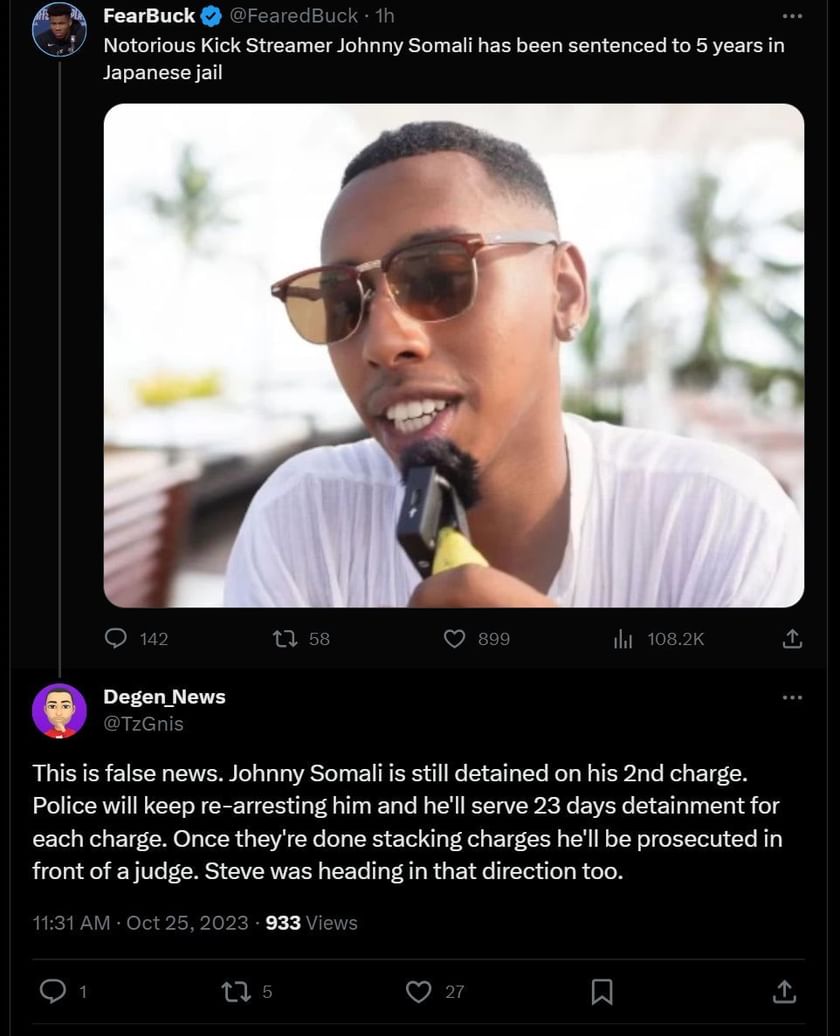The height and width of the screenshot is (1036, 840).
Task: Reply to the Degen_News tweet
Action: tap(52, 991)
